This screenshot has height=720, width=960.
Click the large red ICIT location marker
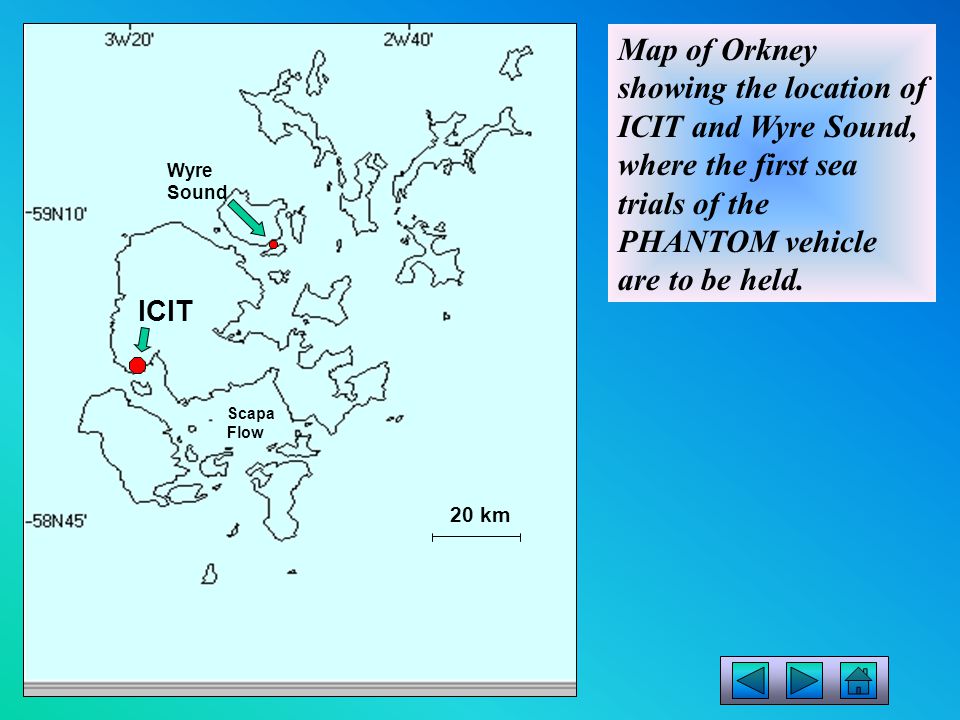[x=138, y=366]
